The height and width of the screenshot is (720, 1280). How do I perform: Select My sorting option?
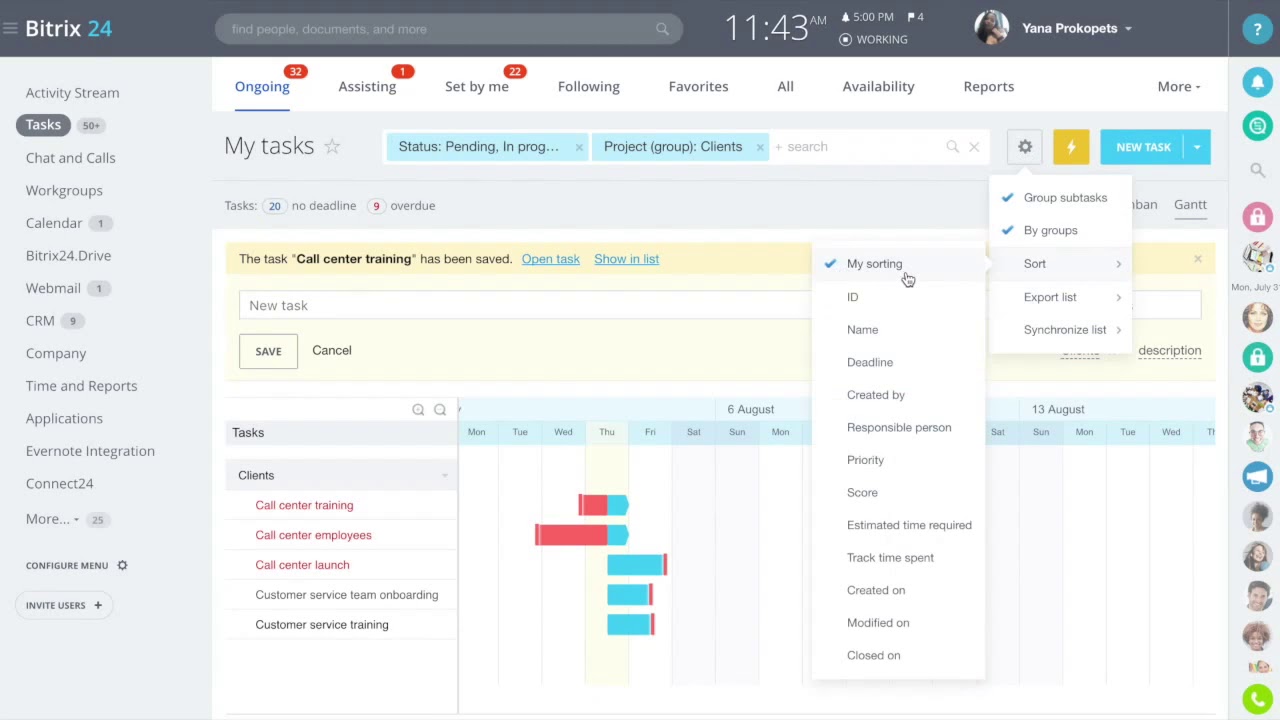coord(898,264)
